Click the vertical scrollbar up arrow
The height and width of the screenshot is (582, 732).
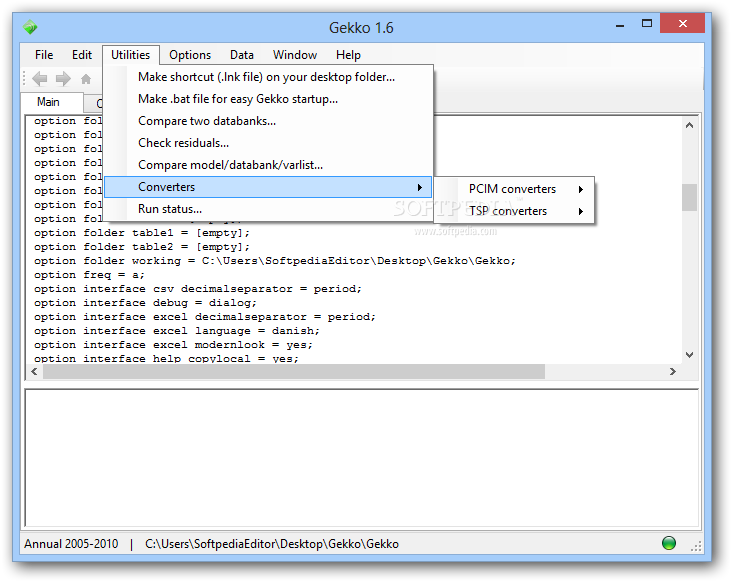click(x=689, y=125)
